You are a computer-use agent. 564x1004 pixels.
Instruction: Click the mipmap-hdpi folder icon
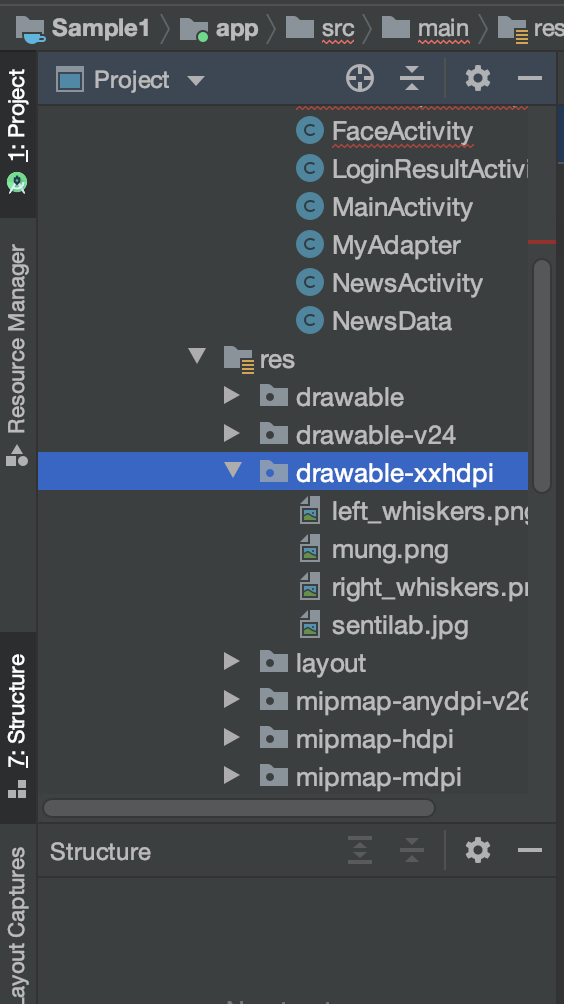(x=274, y=738)
